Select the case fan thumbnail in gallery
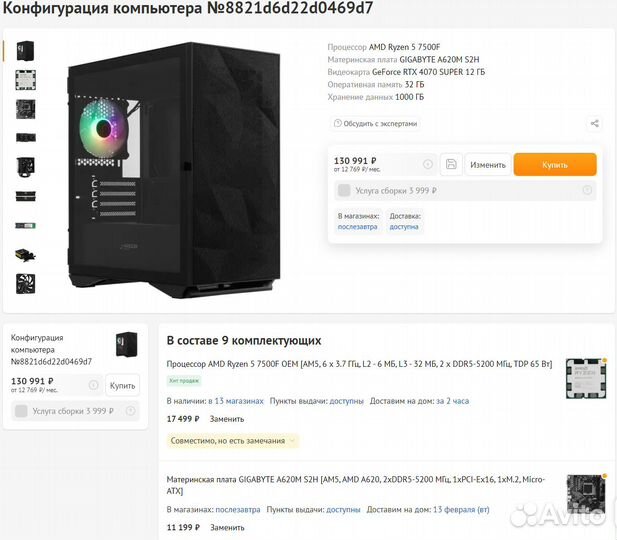The width and height of the screenshot is (617, 540). (x=26, y=284)
